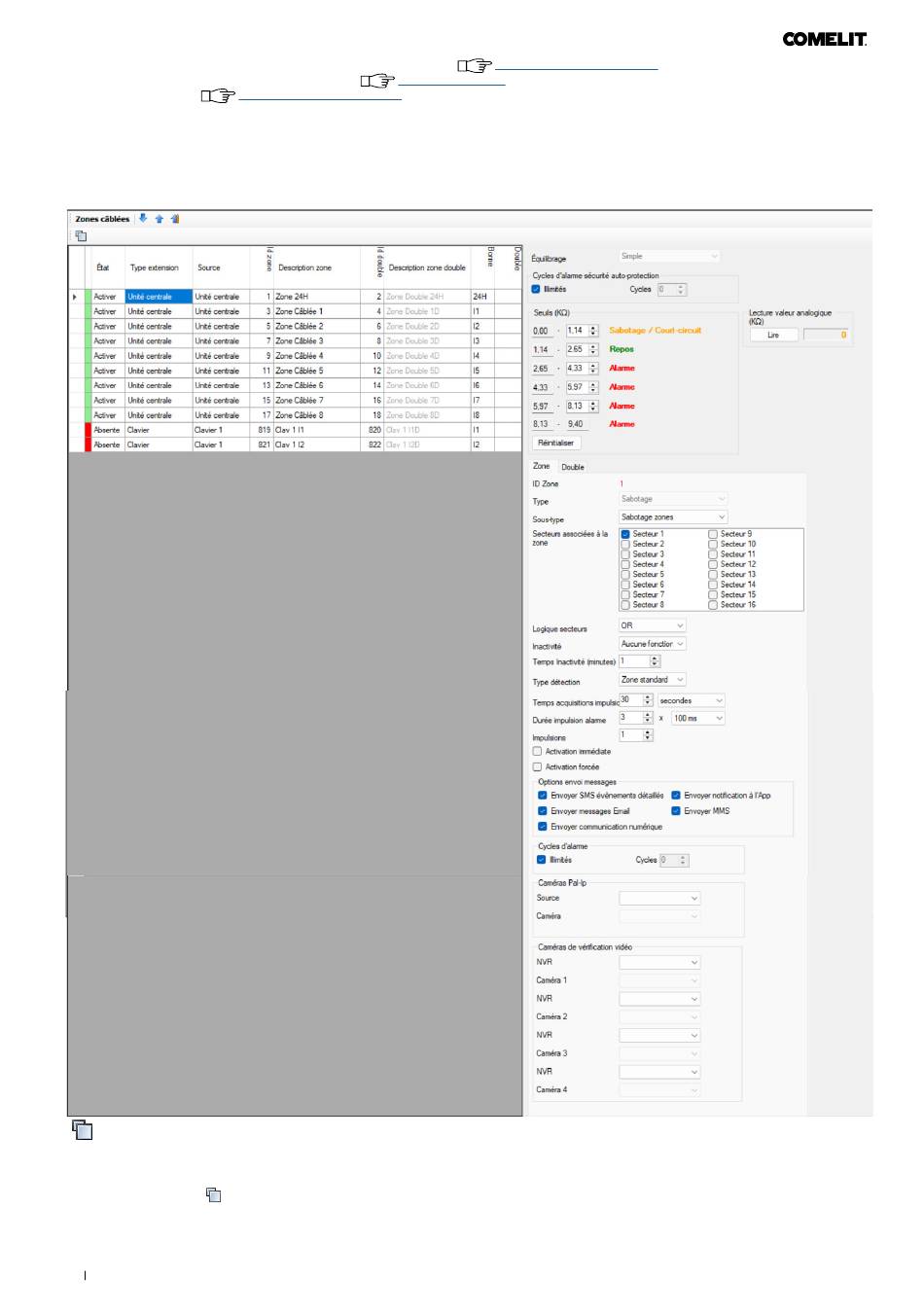Adjust the 8,13 threshold stepper
This screenshot has height=1316, width=924.
pyautogui.click(x=593, y=406)
